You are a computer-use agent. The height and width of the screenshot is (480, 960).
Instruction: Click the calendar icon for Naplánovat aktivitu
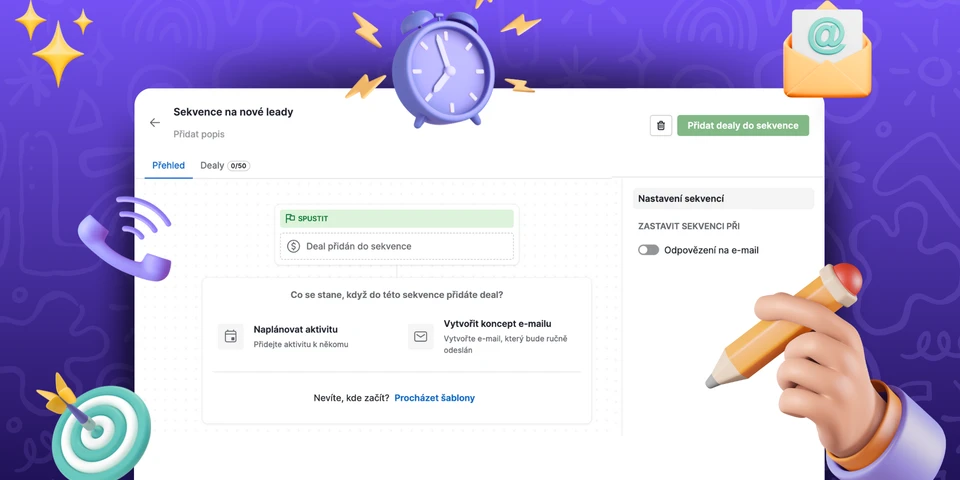231,336
